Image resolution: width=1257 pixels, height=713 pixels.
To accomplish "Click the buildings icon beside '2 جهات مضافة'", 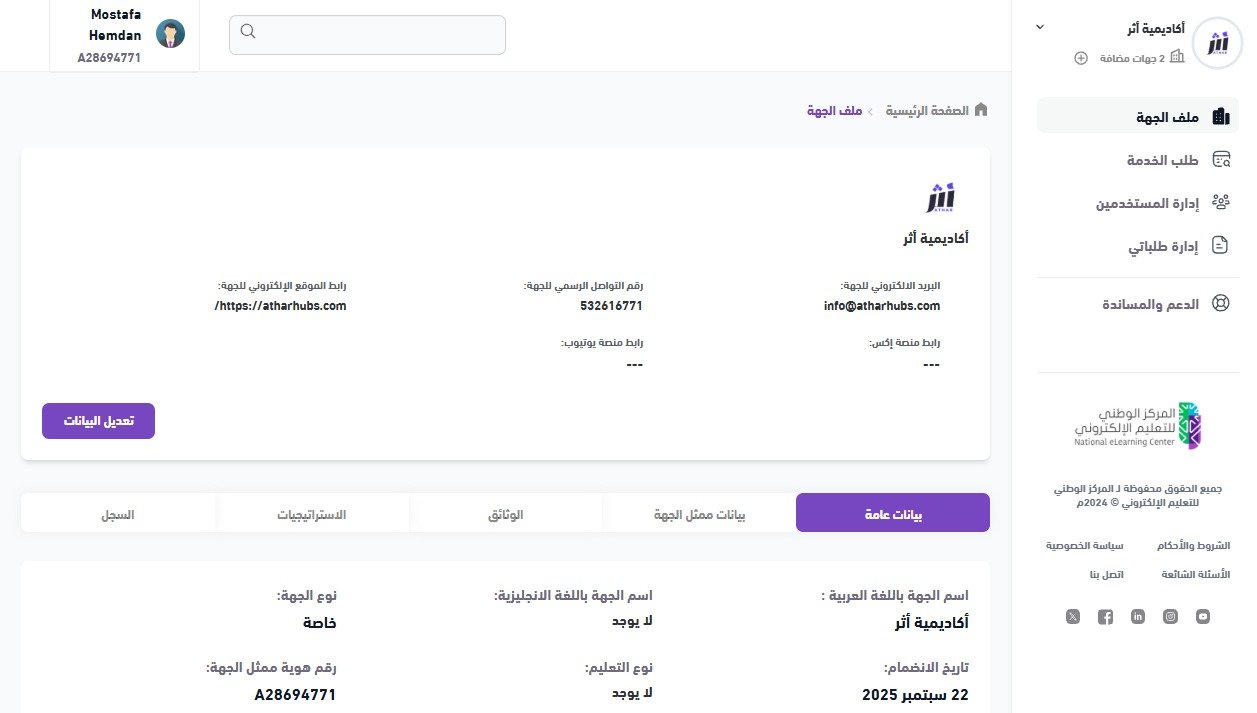I will [x=1177, y=57].
